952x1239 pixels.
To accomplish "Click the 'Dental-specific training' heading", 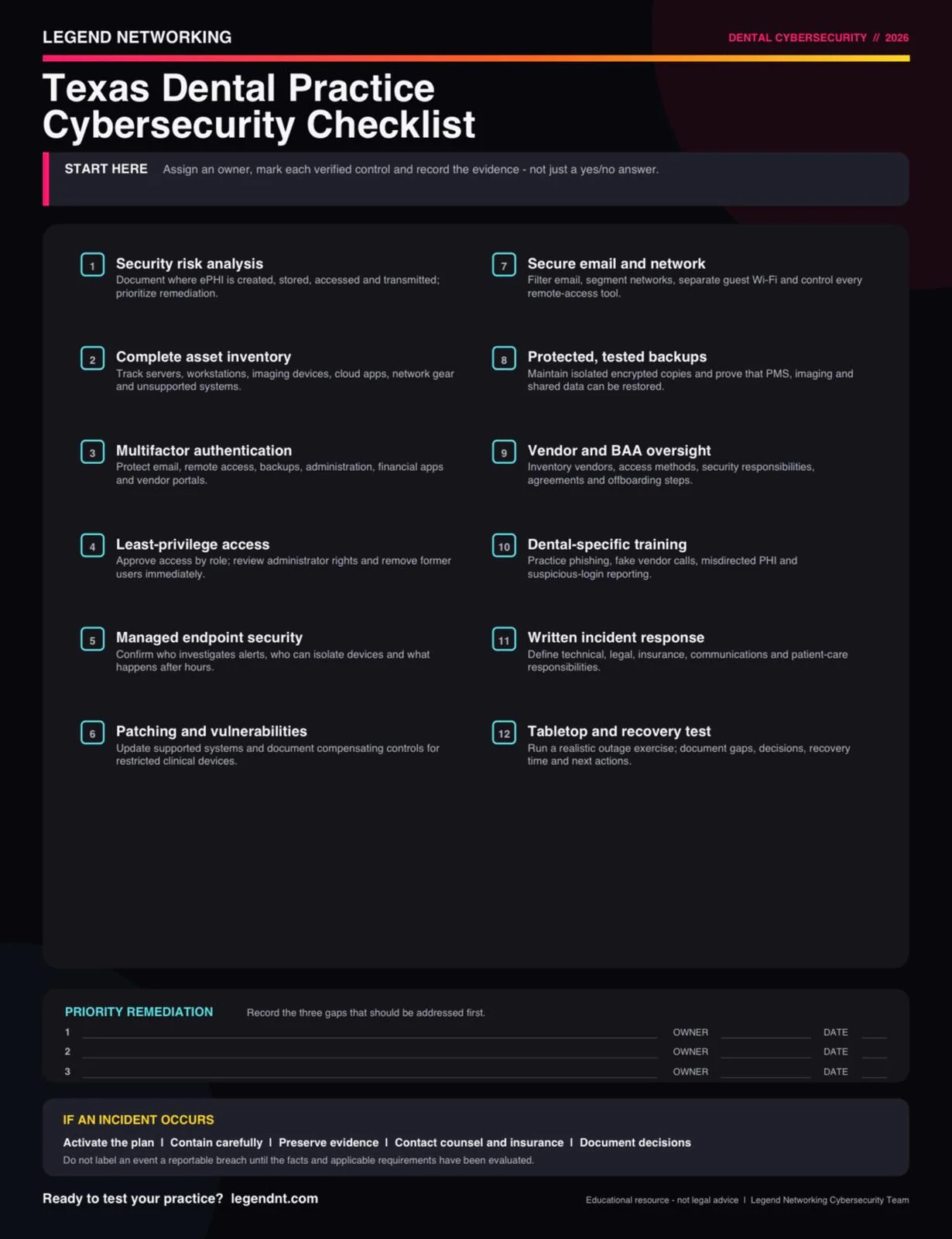I will 607,544.
